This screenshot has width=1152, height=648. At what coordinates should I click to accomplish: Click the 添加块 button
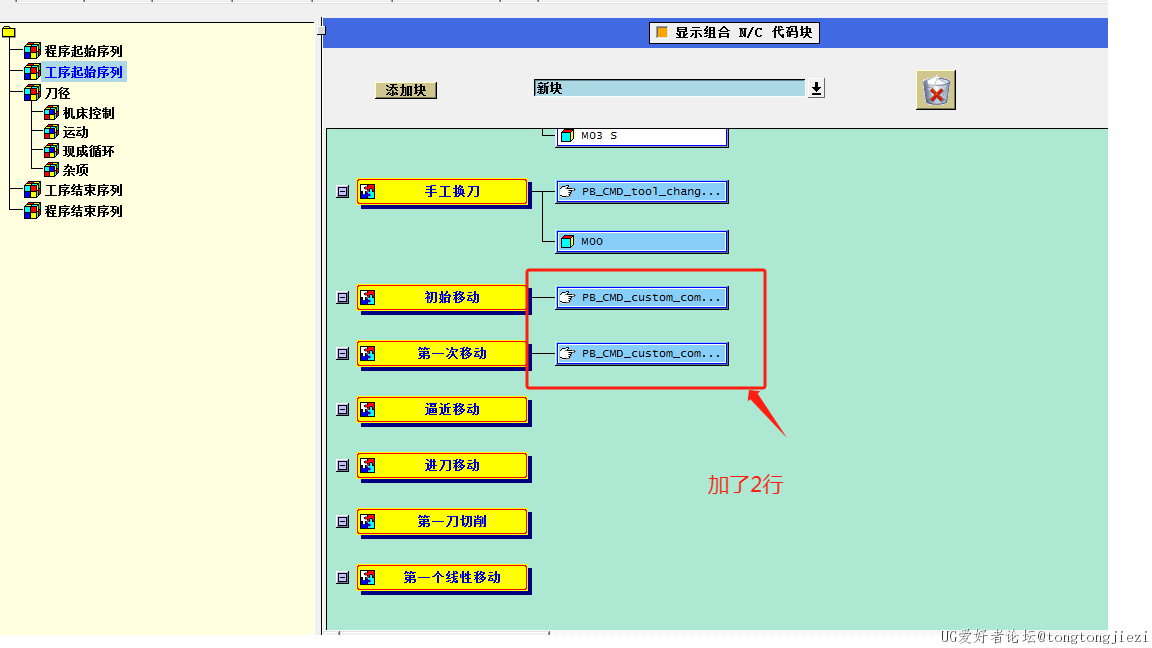(x=406, y=90)
